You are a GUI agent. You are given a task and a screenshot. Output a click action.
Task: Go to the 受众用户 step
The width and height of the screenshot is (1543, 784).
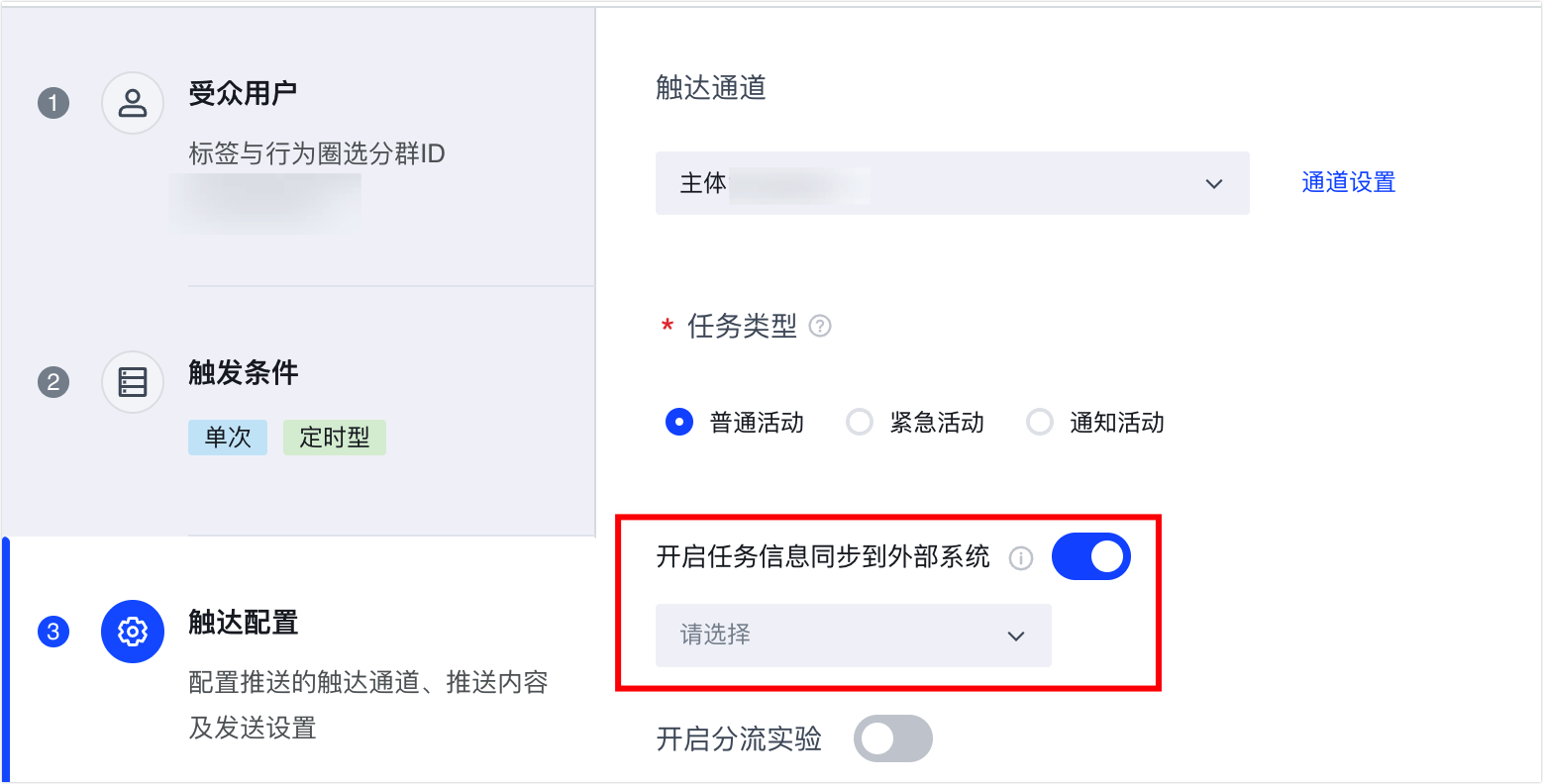tap(243, 94)
